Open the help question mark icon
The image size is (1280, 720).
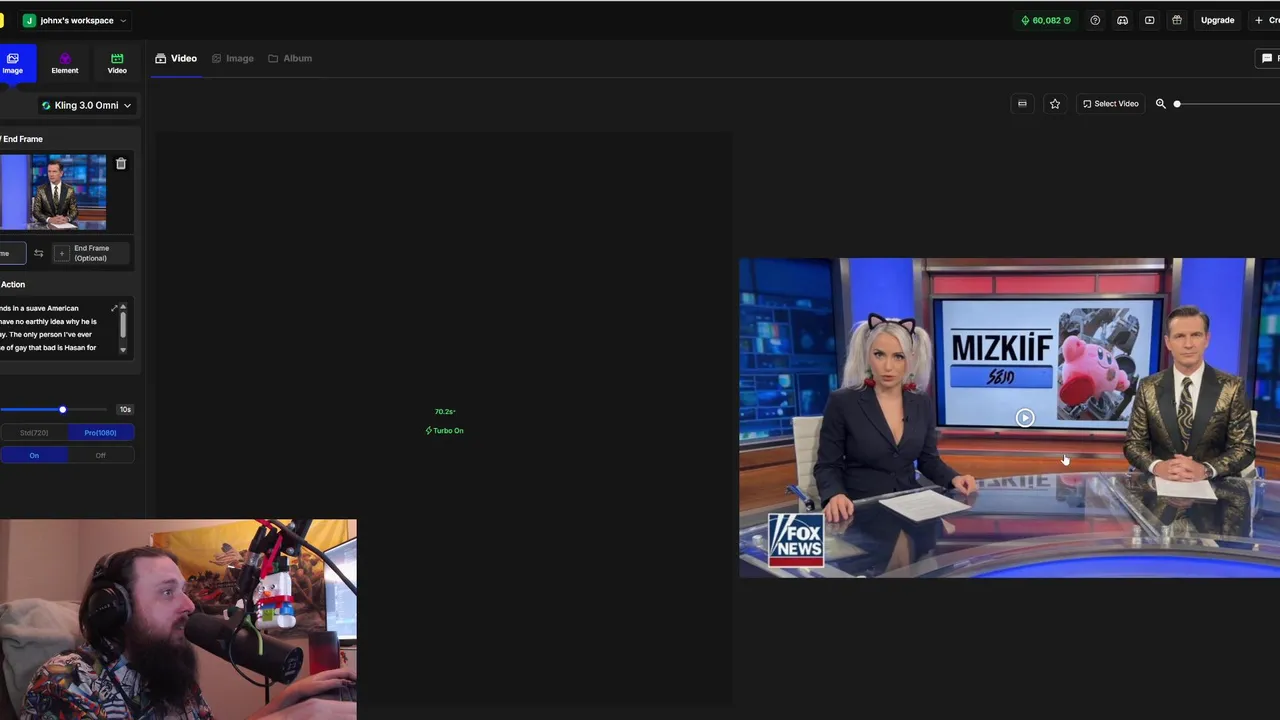coord(1095,20)
